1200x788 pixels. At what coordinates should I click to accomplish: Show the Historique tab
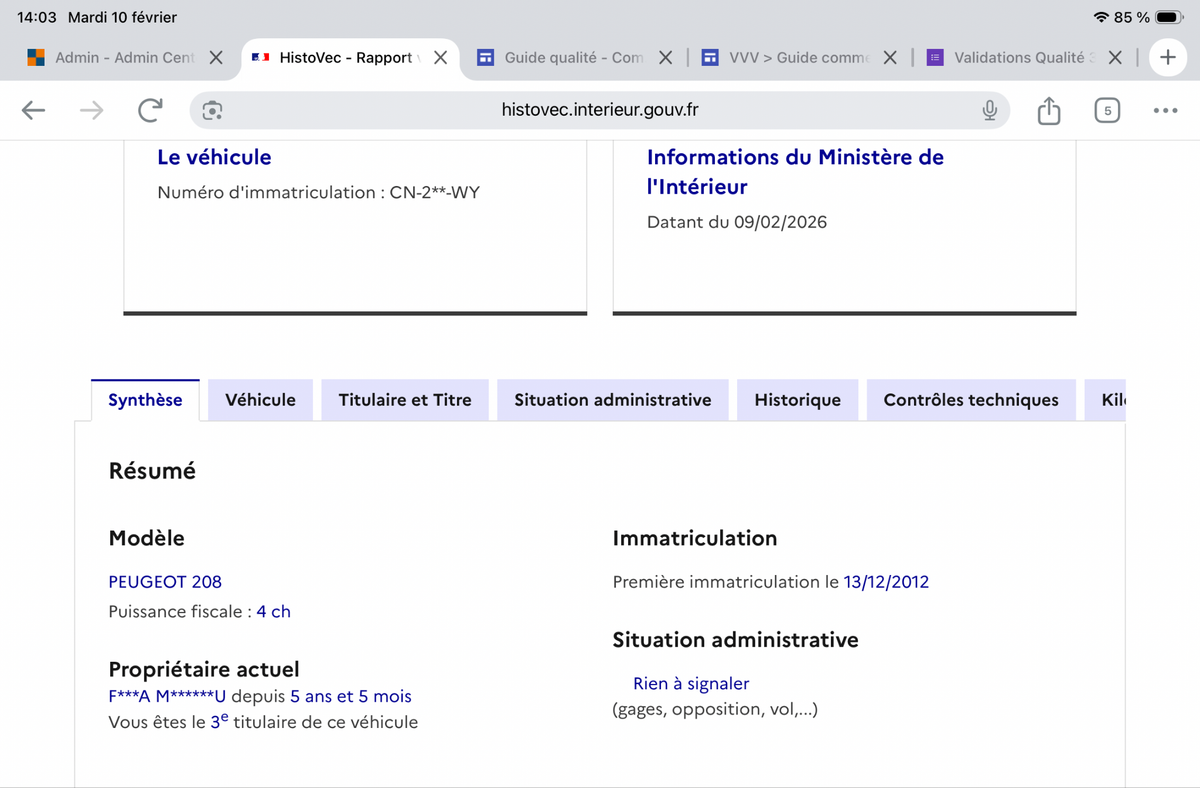(x=797, y=400)
